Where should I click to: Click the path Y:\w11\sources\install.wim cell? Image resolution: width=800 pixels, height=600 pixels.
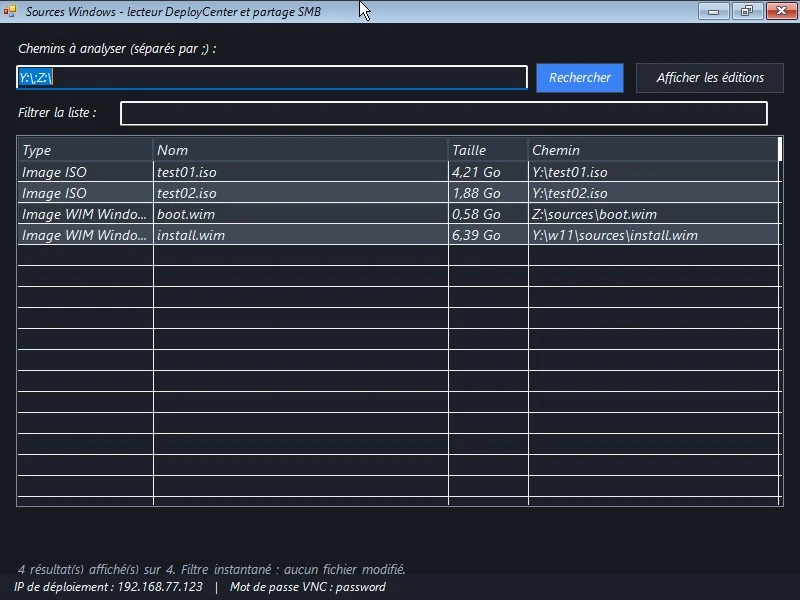(654, 235)
